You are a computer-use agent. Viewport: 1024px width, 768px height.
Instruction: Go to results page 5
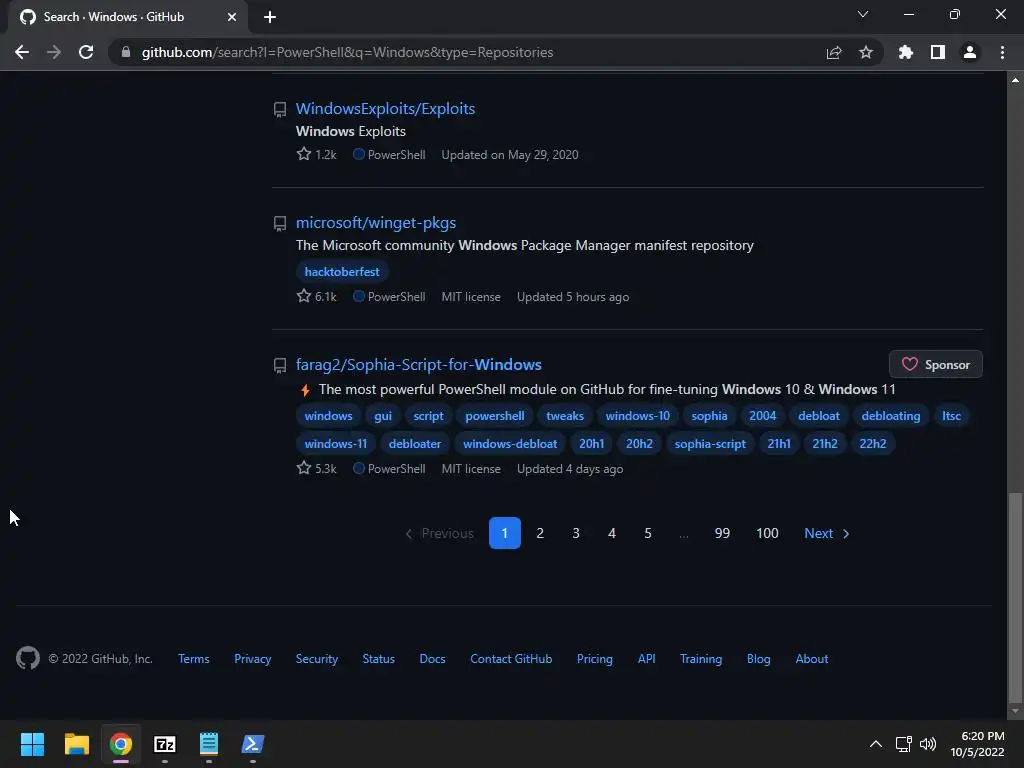pos(648,533)
